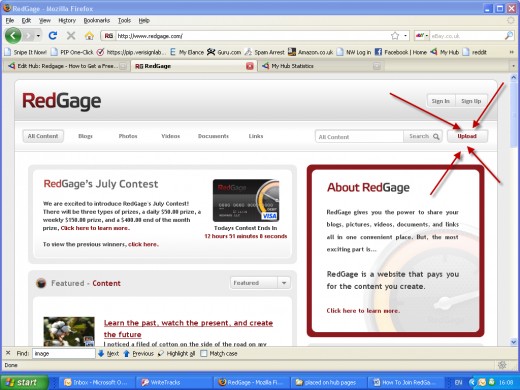
Task: Click the Forward navigation arrow
Action: click(29, 35)
